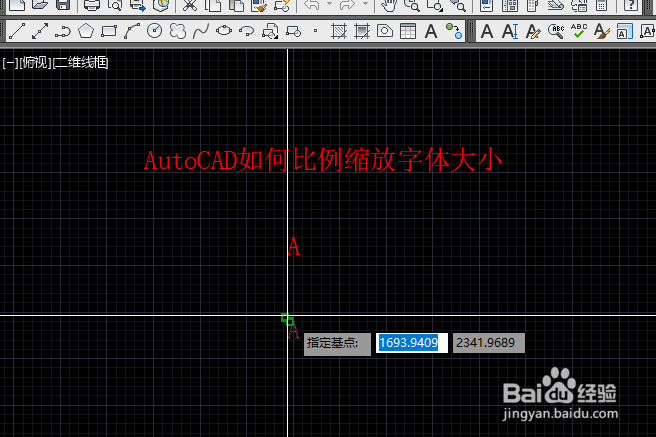Select the Single Line Text tool
The height and width of the screenshot is (437, 656).
(510, 31)
